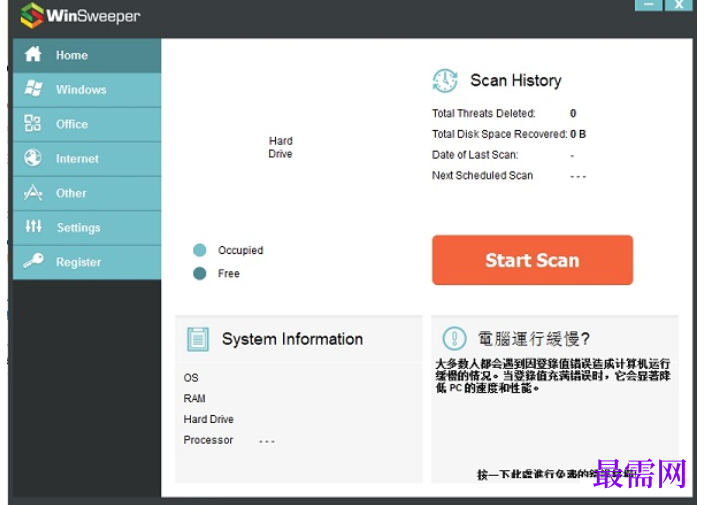The height and width of the screenshot is (505, 705).
Task: Open the Windows cleaning section
Action: (87, 90)
